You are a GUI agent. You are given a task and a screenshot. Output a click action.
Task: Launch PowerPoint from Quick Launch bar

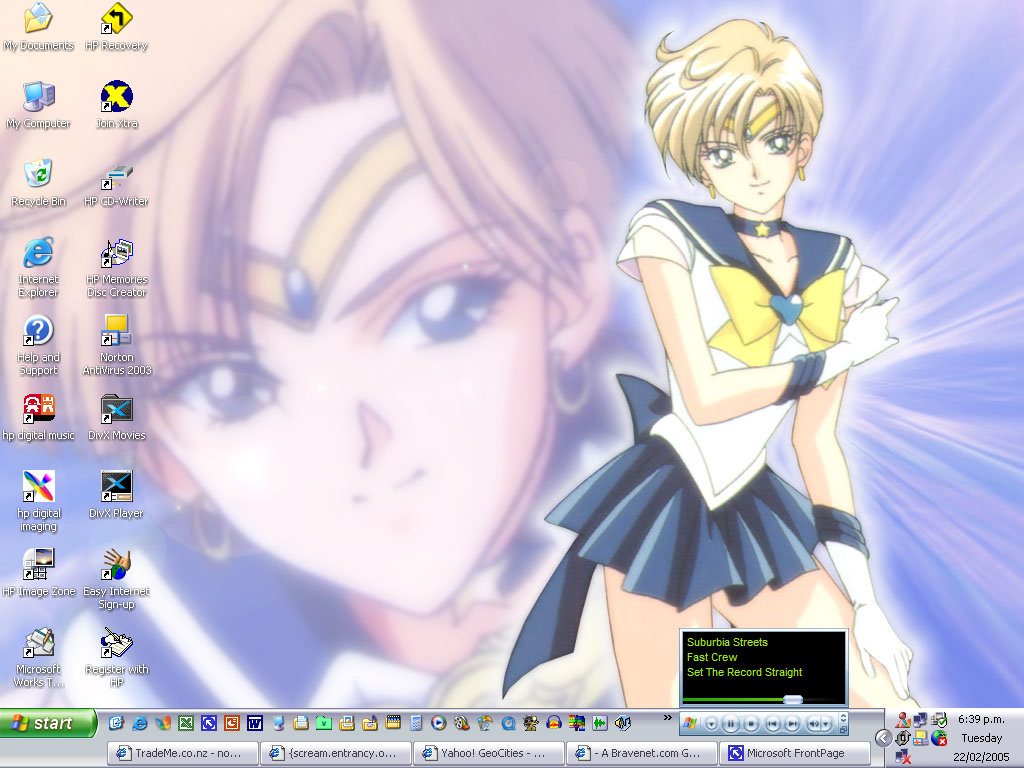[x=232, y=723]
